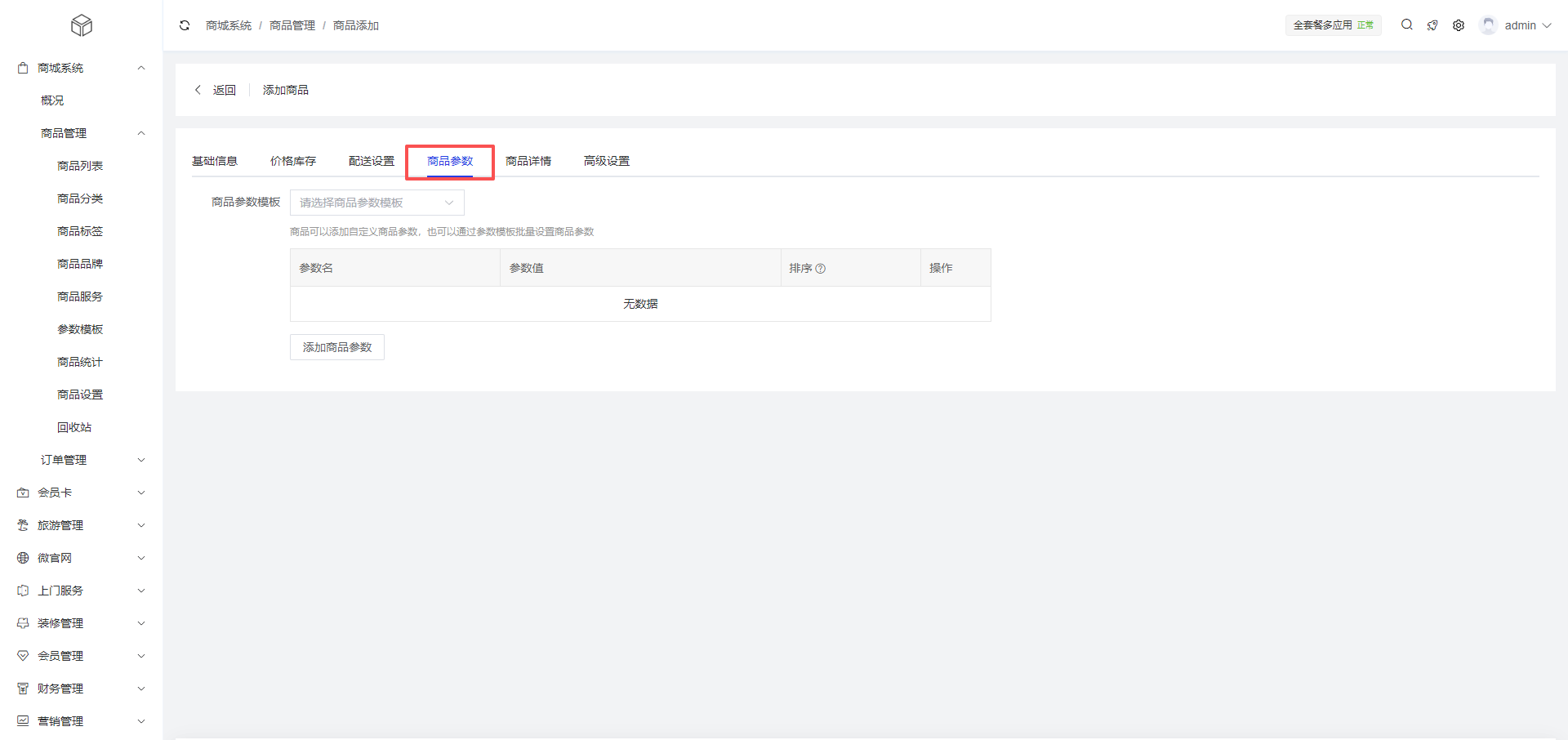The height and width of the screenshot is (740, 1568).
Task: Click the 商城系统 bag icon in sidebar
Action: (23, 68)
